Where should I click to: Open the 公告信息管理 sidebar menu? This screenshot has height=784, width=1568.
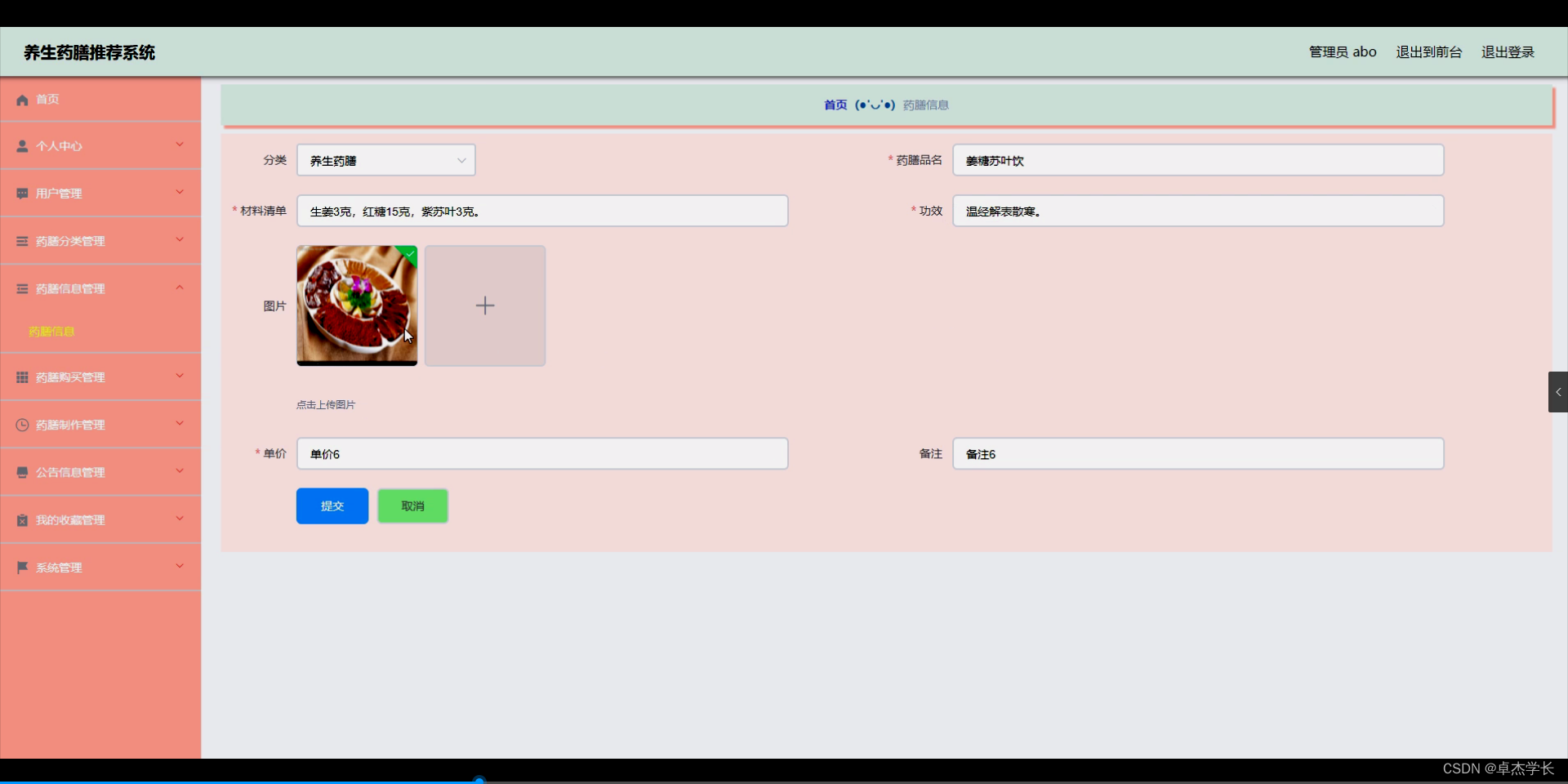pyautogui.click(x=100, y=472)
